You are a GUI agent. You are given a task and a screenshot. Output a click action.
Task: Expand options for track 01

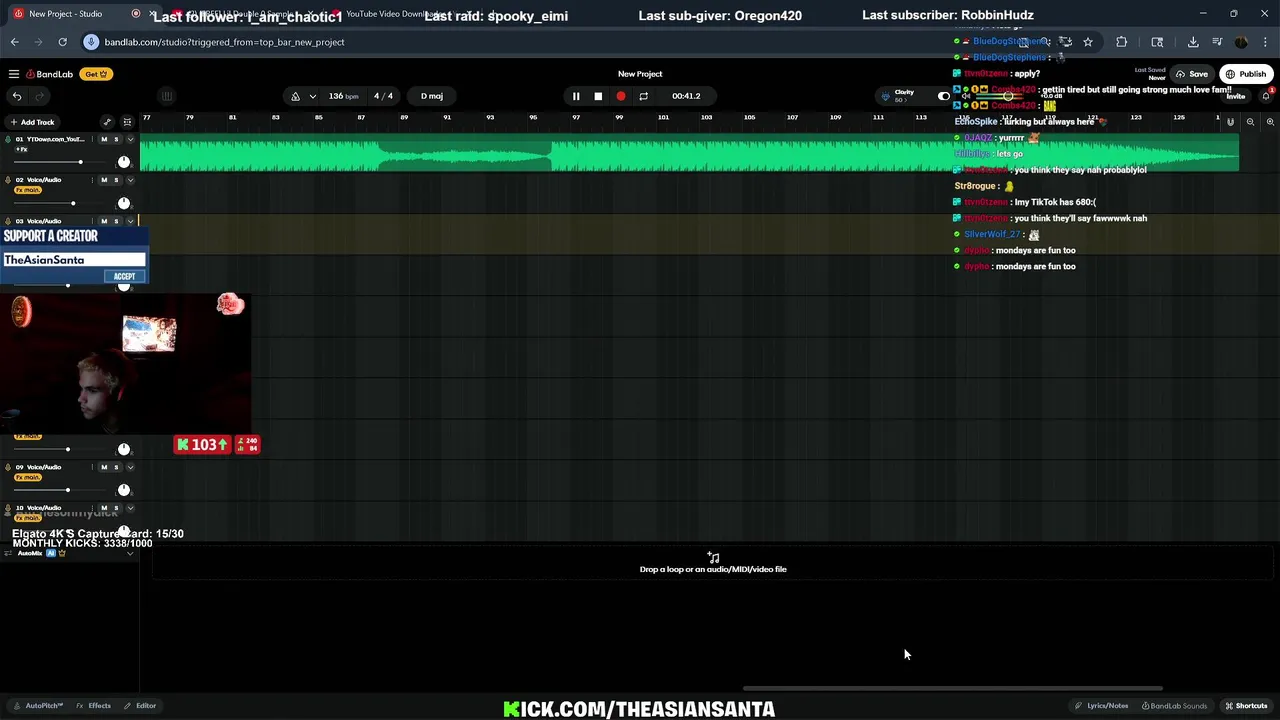130,139
